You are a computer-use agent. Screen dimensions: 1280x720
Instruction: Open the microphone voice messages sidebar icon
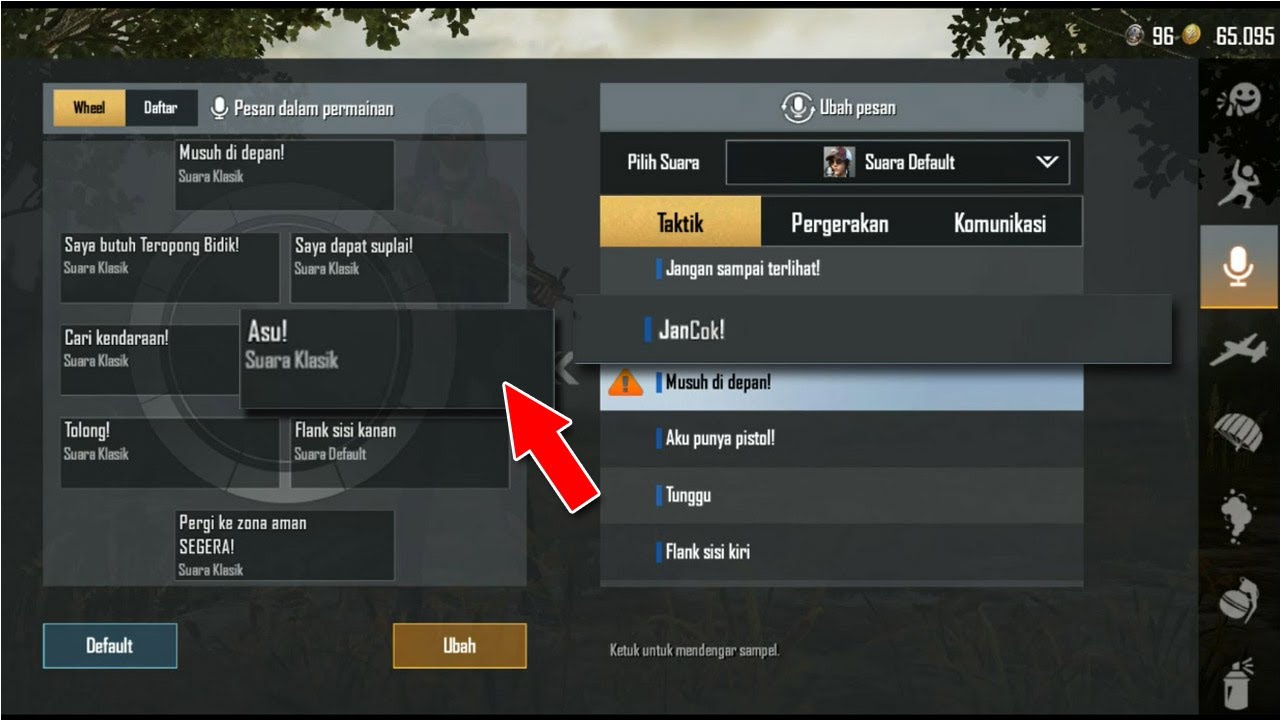[x=1238, y=266]
